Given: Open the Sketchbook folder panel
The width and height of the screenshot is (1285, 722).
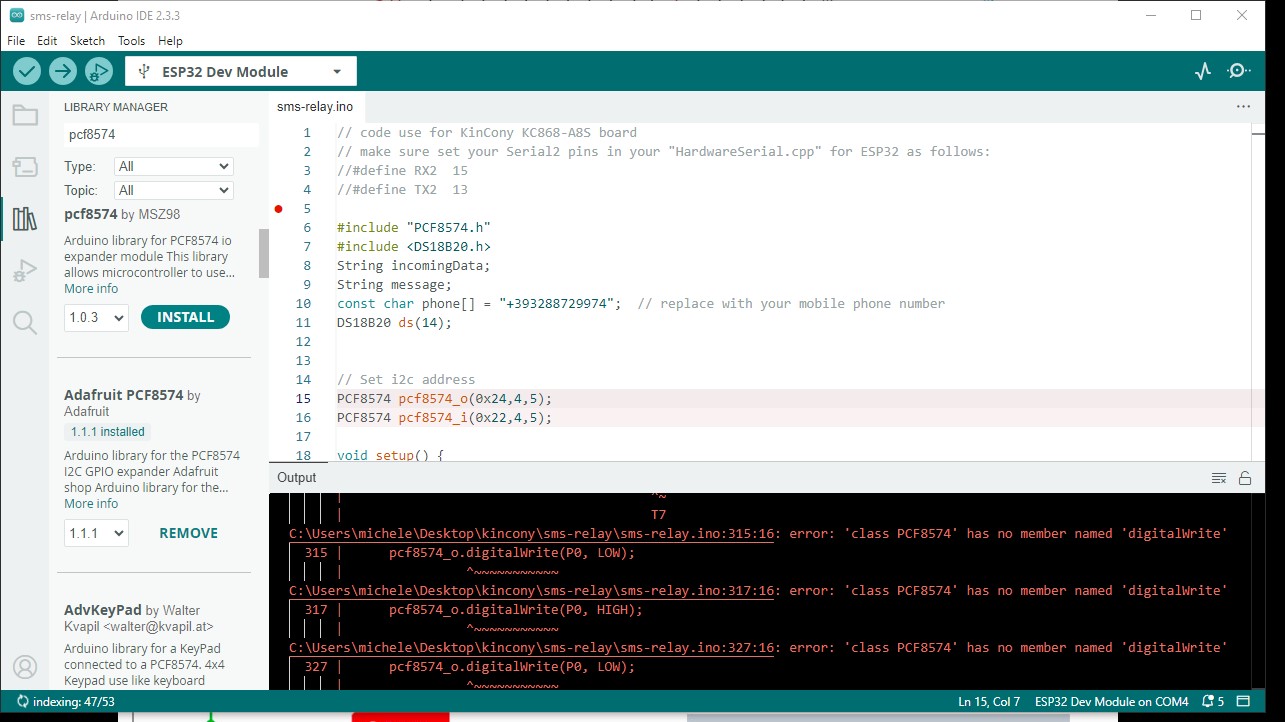Looking at the screenshot, I should tap(25, 115).
